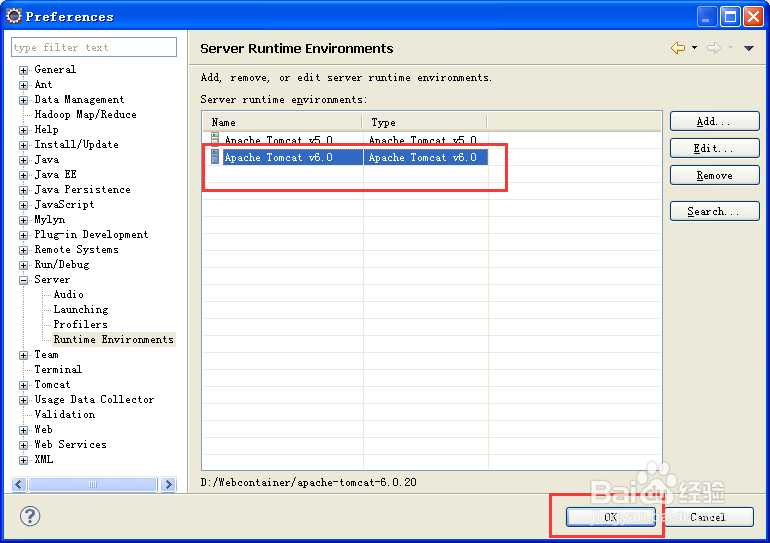
Task: Sort by the Name column header
Action: 282,122
